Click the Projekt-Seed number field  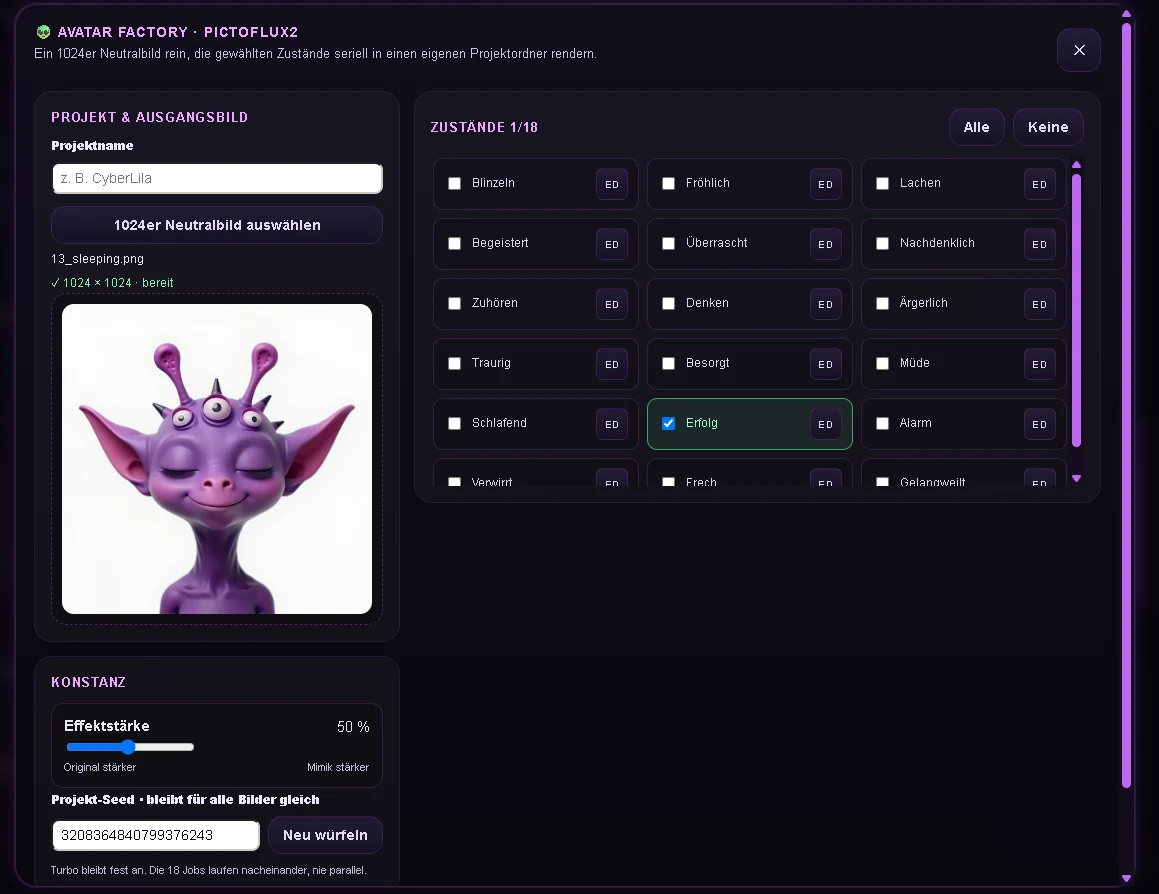pyautogui.click(x=156, y=835)
